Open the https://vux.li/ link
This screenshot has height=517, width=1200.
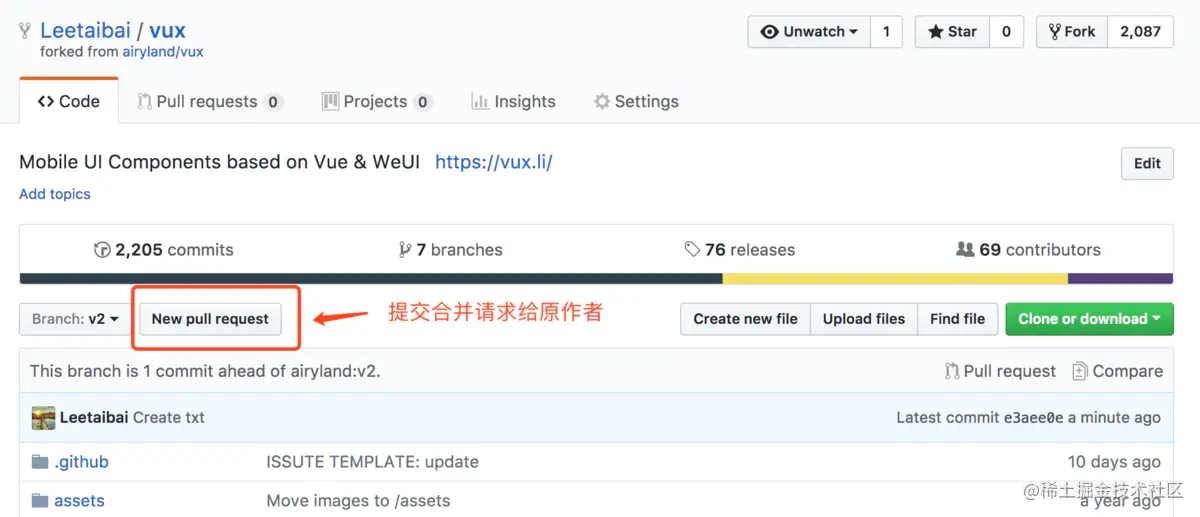(494, 162)
